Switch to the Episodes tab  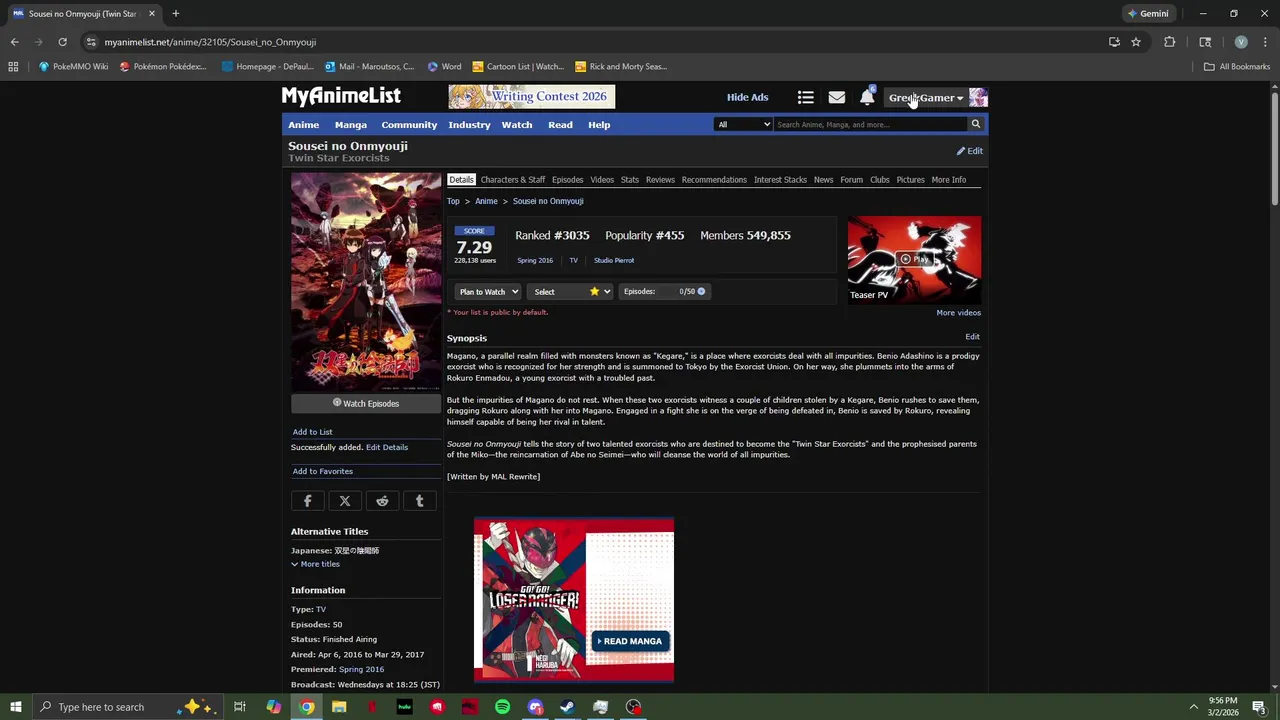coord(567,180)
